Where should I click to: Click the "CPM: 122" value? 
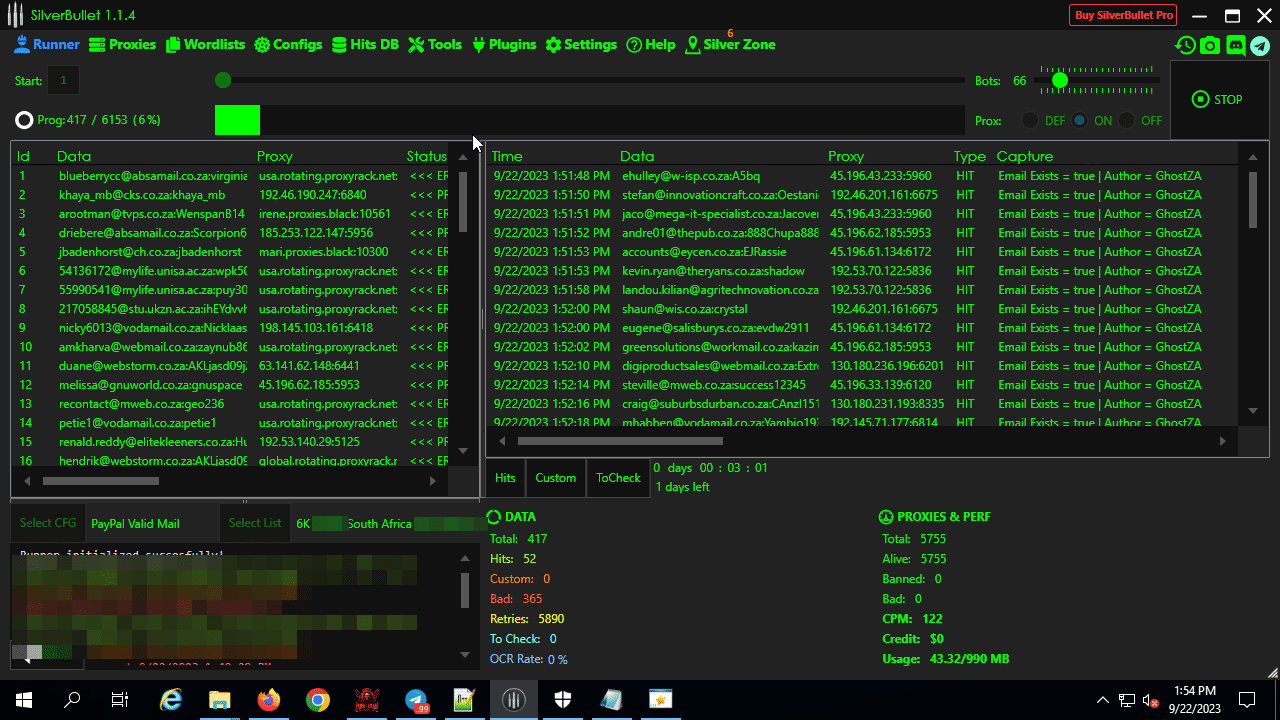tap(912, 619)
